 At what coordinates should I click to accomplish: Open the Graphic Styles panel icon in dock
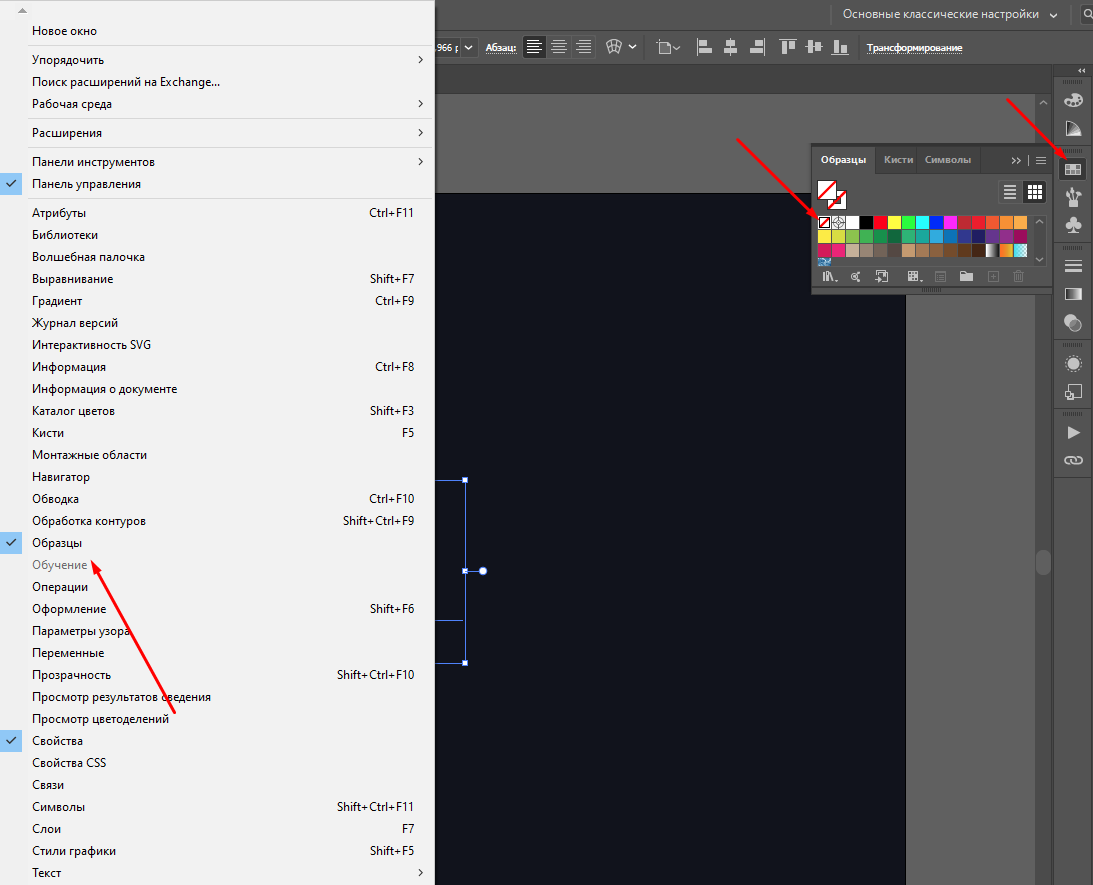coord(1073,392)
